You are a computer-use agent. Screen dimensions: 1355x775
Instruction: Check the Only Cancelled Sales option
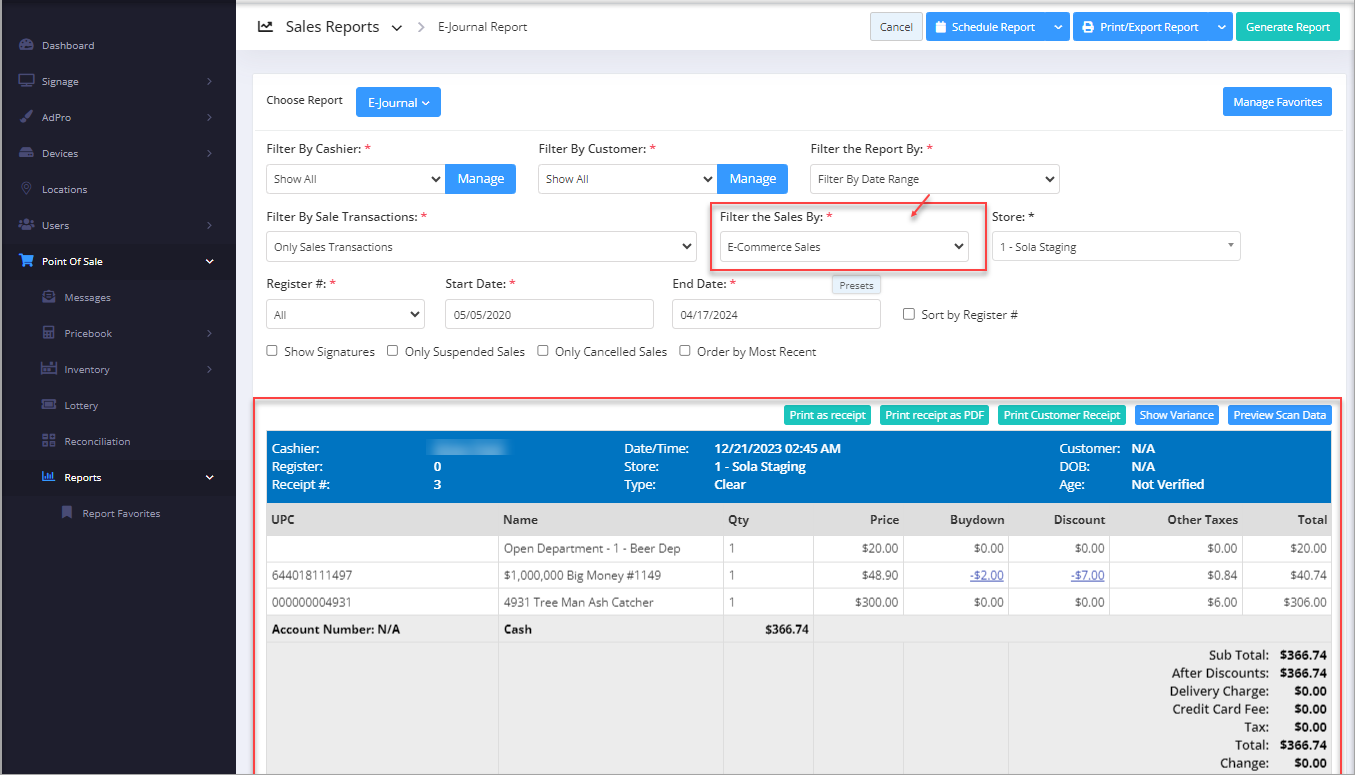click(543, 351)
